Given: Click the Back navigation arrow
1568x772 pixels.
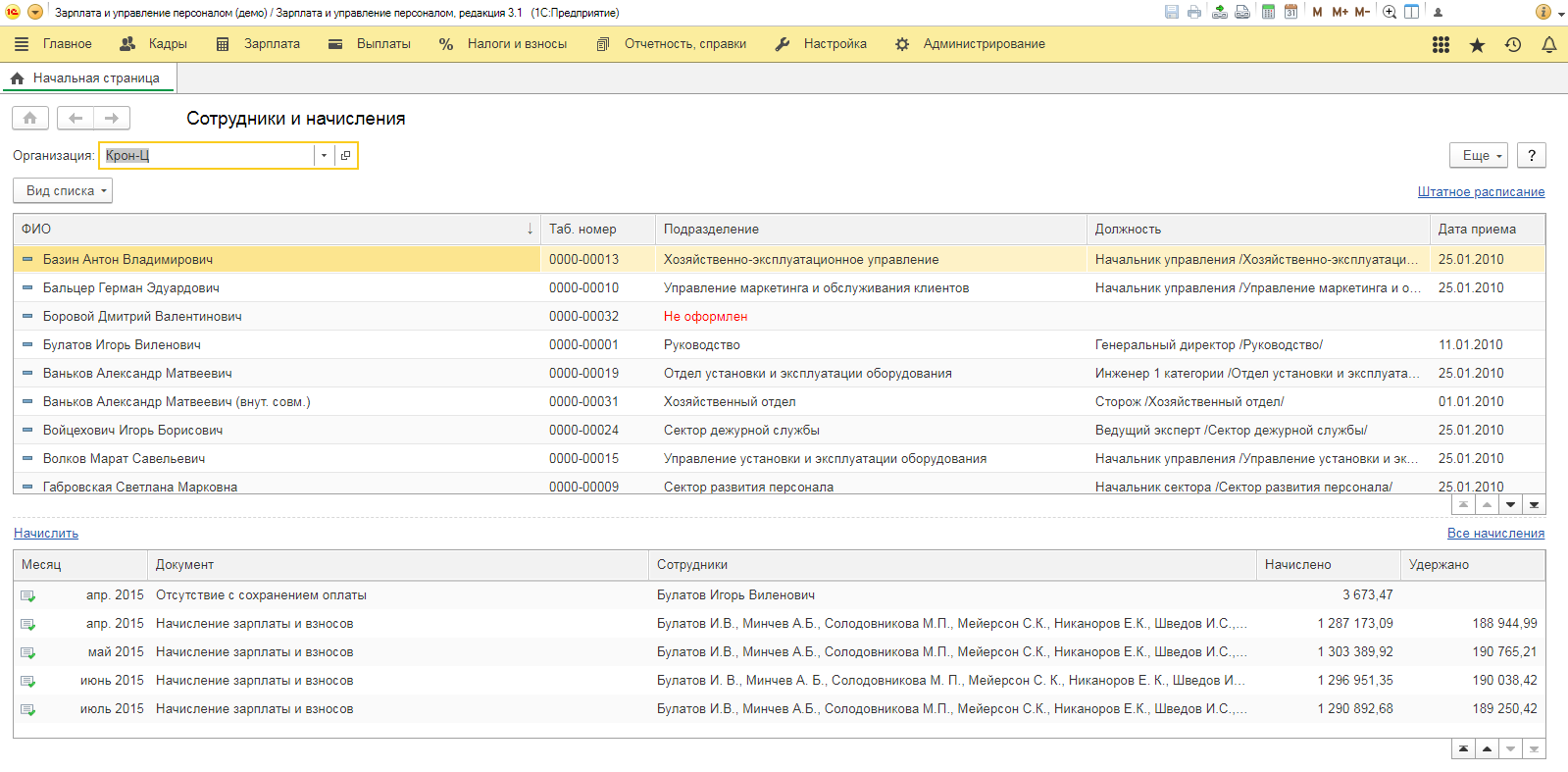Looking at the screenshot, I should click(x=76, y=118).
